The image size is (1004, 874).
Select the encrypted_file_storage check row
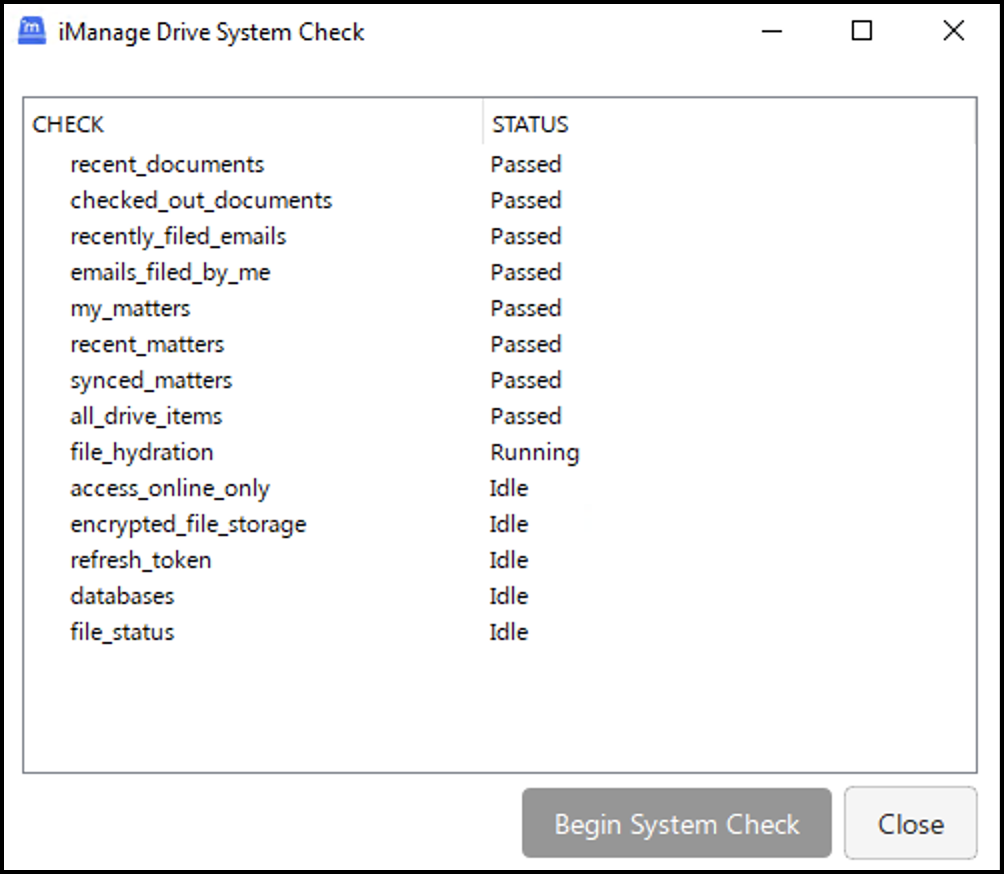(188, 524)
